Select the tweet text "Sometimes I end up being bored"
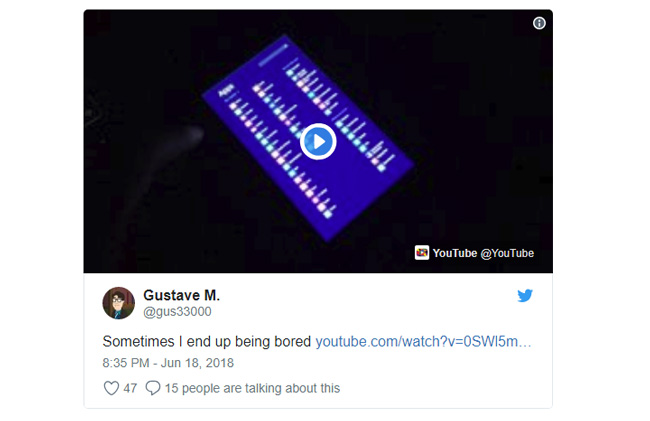This screenshot has width=650, height=421. pyautogui.click(x=206, y=341)
